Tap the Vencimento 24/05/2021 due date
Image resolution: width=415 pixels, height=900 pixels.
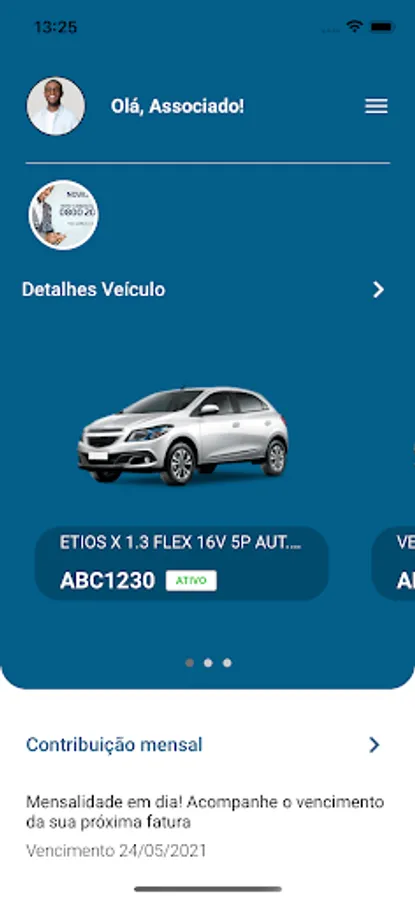pyautogui.click(x=116, y=850)
